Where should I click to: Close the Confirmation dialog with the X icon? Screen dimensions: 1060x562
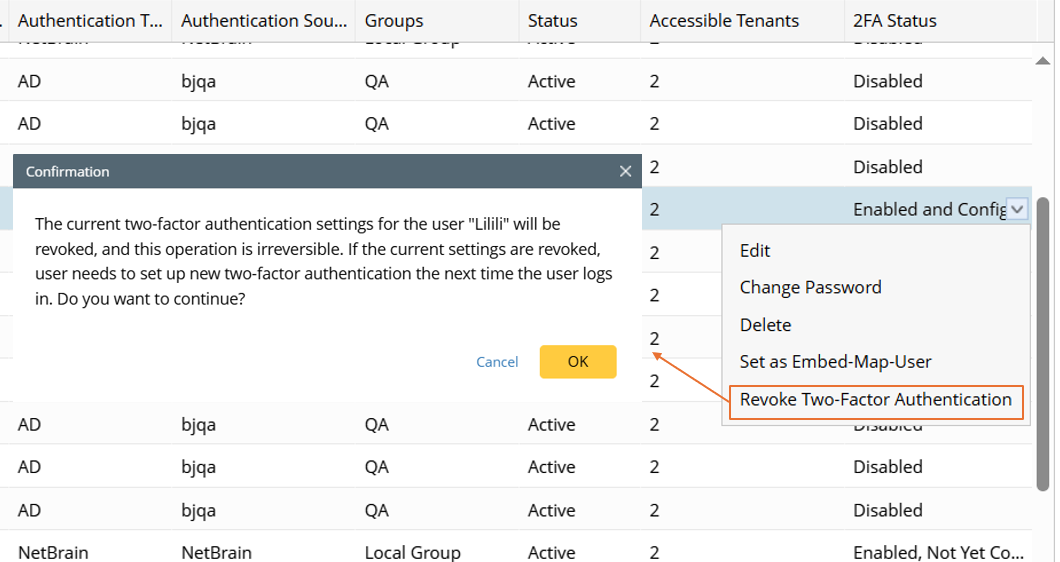click(625, 172)
